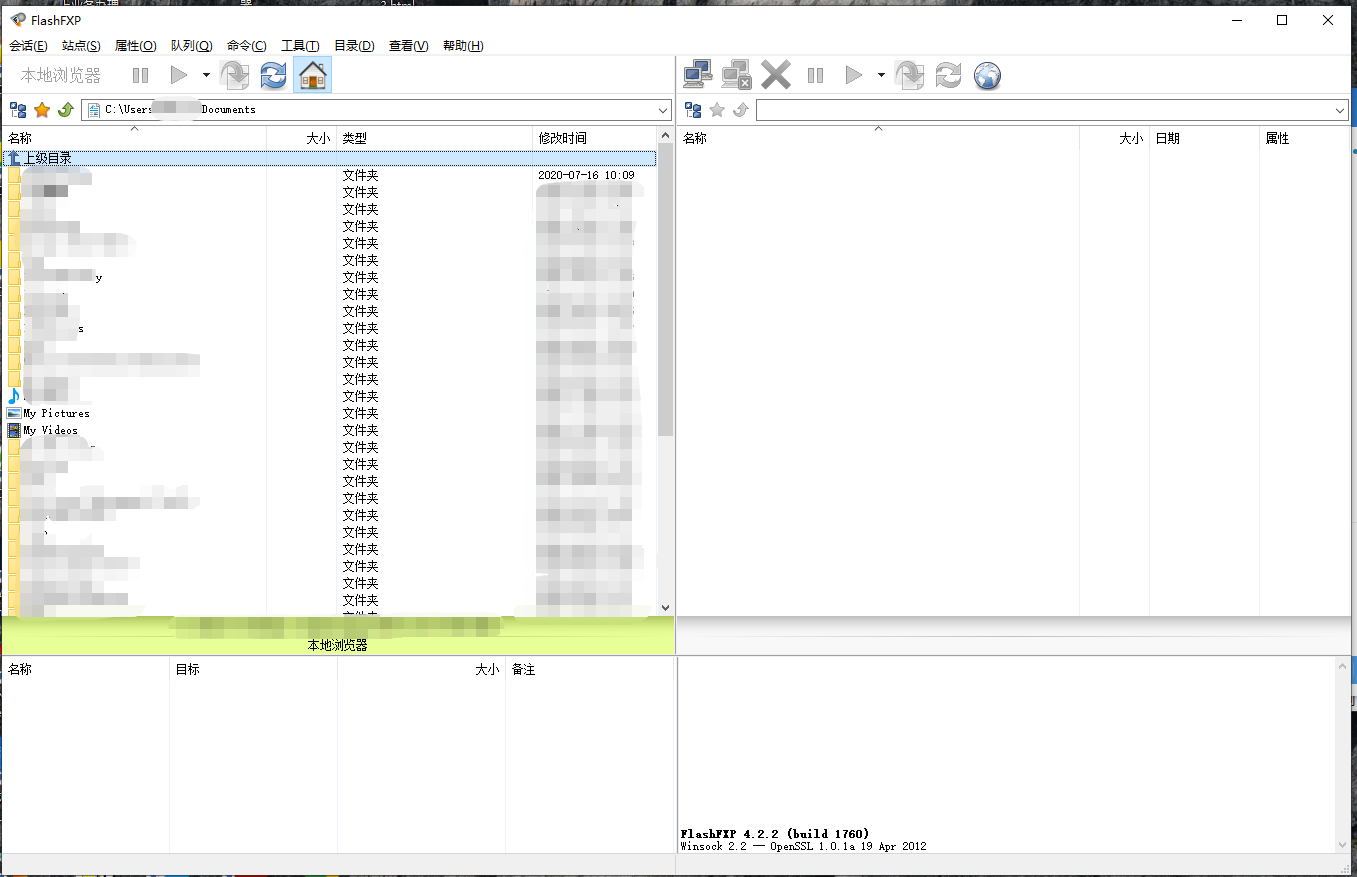Click the remote pane 名称 column header
This screenshot has height=877, width=1357.
point(879,138)
